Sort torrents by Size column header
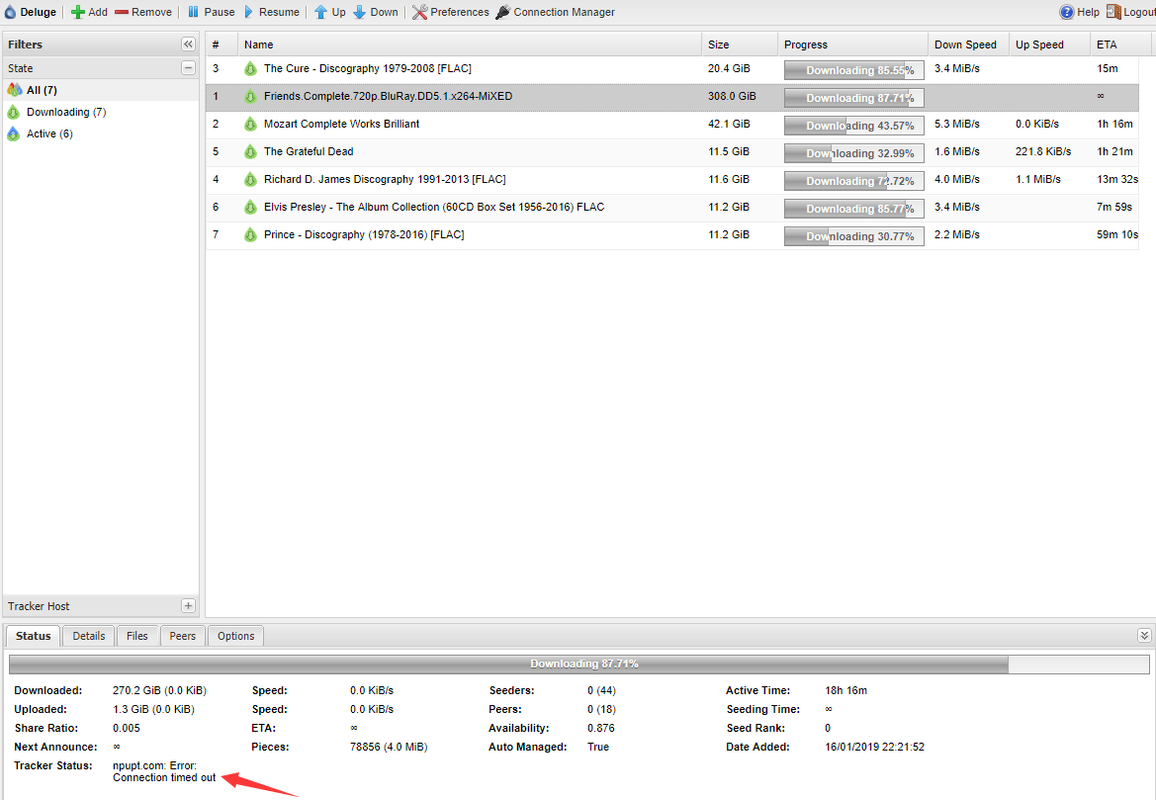Viewport: 1156px width, 800px height. pyautogui.click(x=739, y=44)
